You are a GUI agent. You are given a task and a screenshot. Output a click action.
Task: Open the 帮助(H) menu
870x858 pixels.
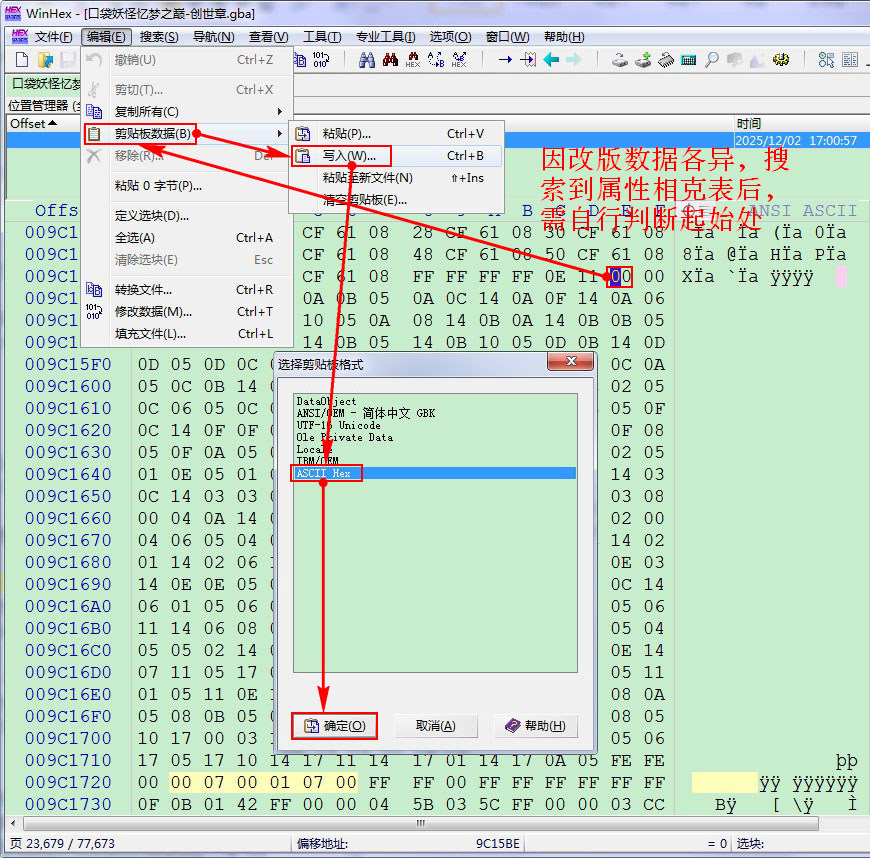pyautogui.click(x=564, y=37)
